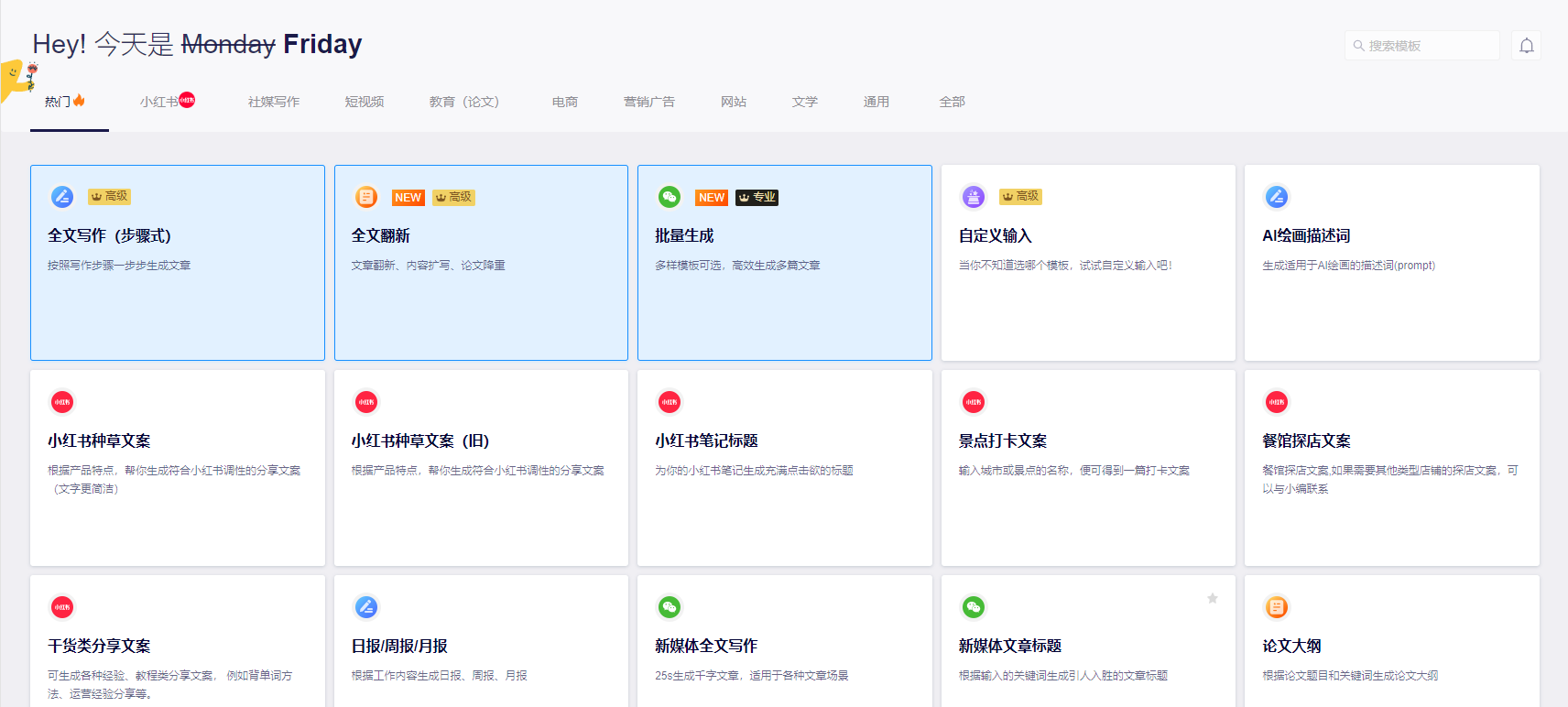1568x707 pixels.
Task: Open the 全文写作（步骤式）template title
Action: click(109, 235)
